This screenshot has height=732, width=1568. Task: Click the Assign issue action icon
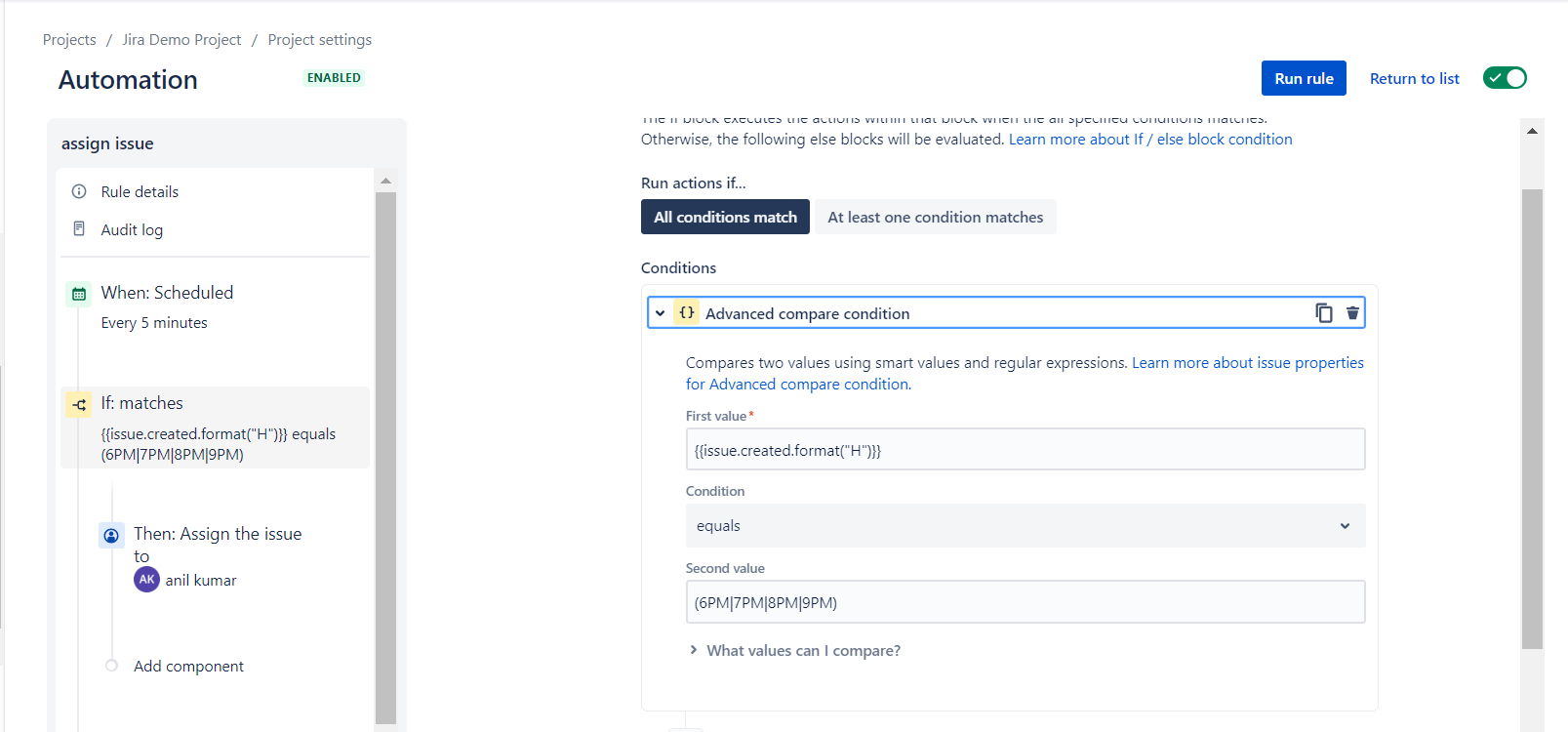pos(111,535)
